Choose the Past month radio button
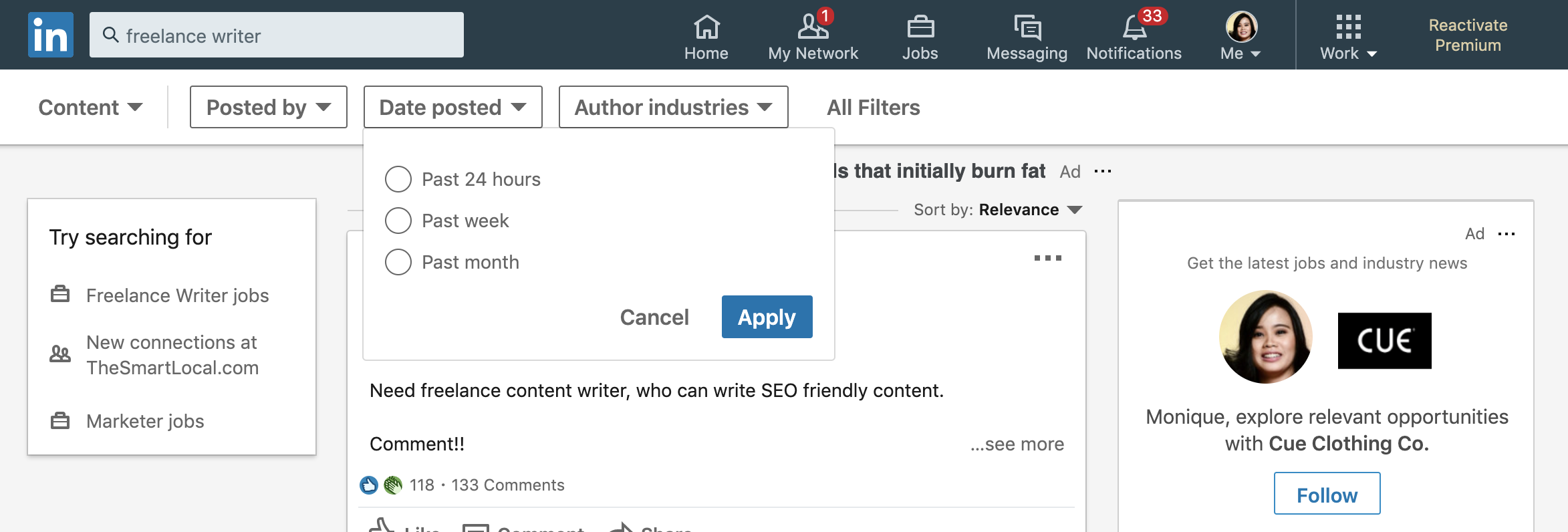1568x532 pixels. [x=398, y=262]
